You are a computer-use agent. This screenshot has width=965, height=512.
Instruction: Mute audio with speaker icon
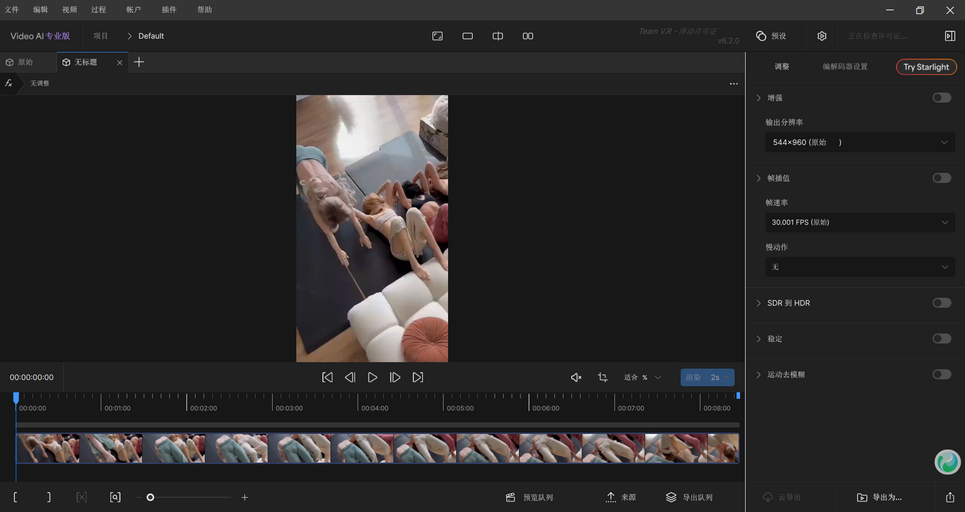click(576, 377)
